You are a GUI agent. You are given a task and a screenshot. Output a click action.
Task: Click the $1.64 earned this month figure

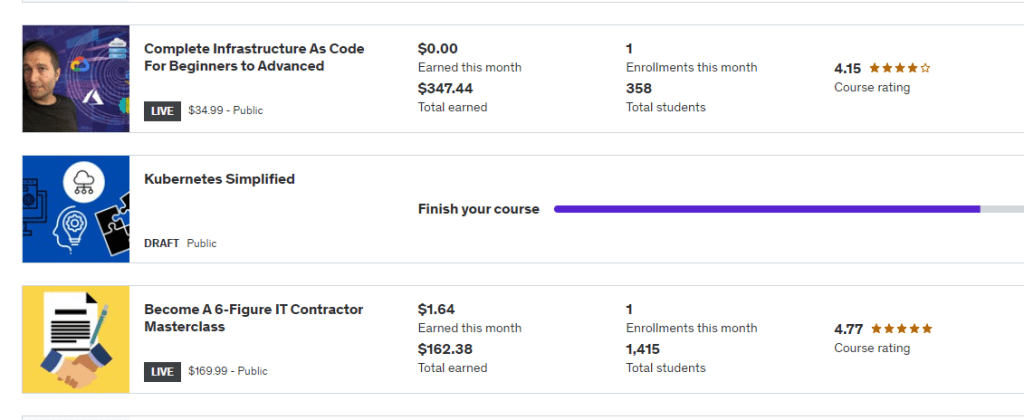[x=436, y=309]
